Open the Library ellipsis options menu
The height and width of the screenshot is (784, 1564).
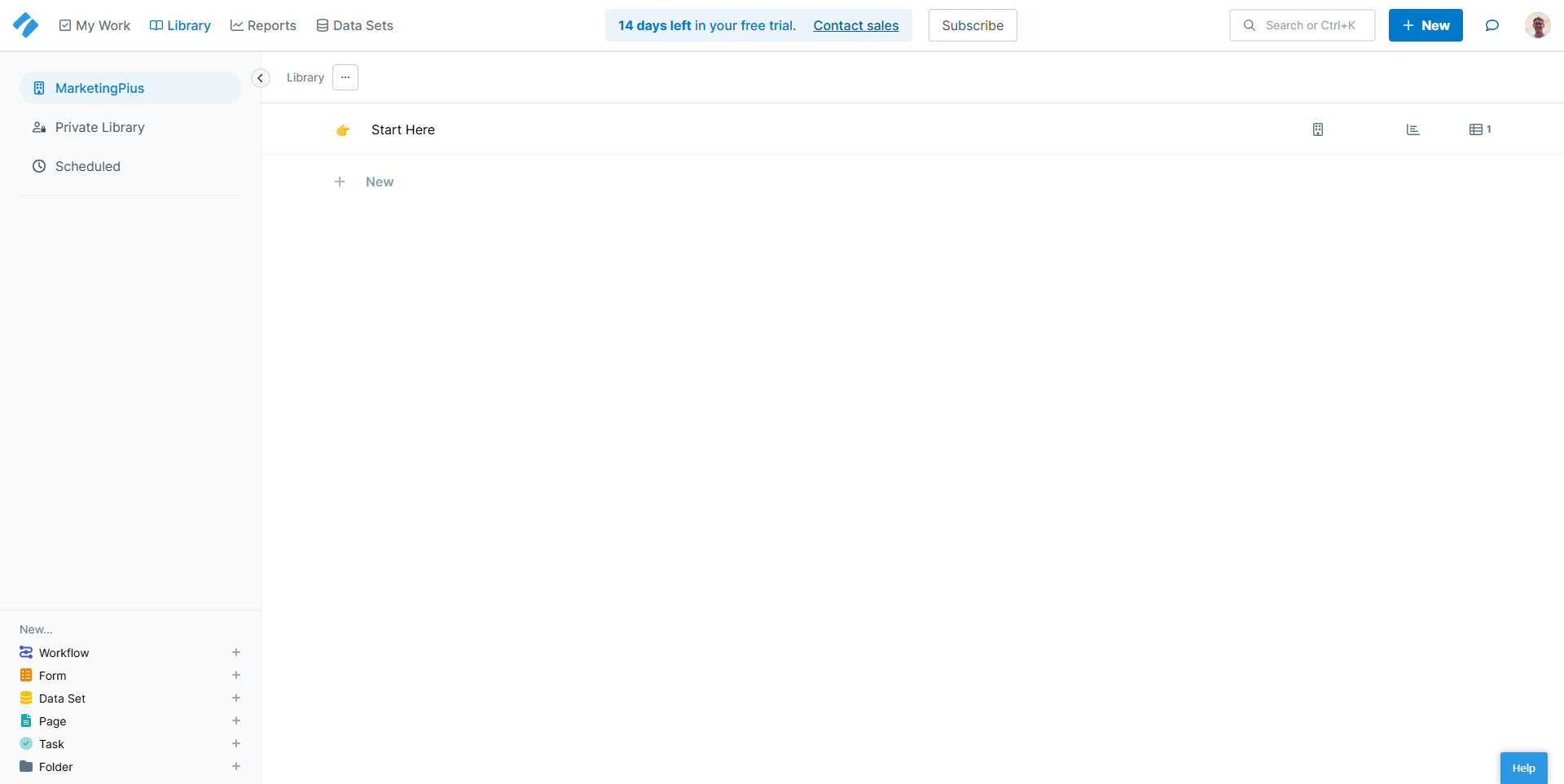[345, 77]
